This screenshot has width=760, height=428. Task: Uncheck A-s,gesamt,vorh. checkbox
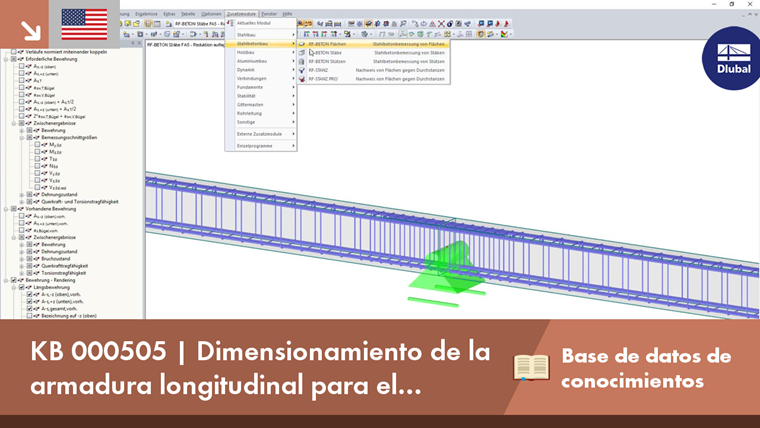29,309
